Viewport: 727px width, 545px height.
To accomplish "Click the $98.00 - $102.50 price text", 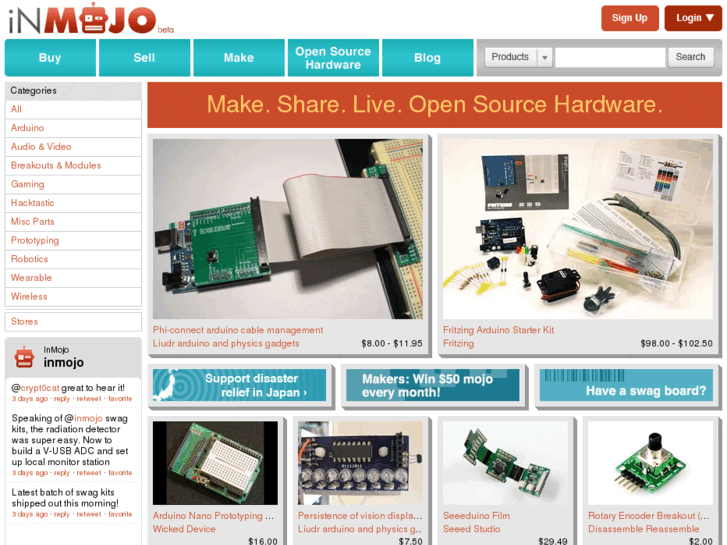I will point(676,344).
